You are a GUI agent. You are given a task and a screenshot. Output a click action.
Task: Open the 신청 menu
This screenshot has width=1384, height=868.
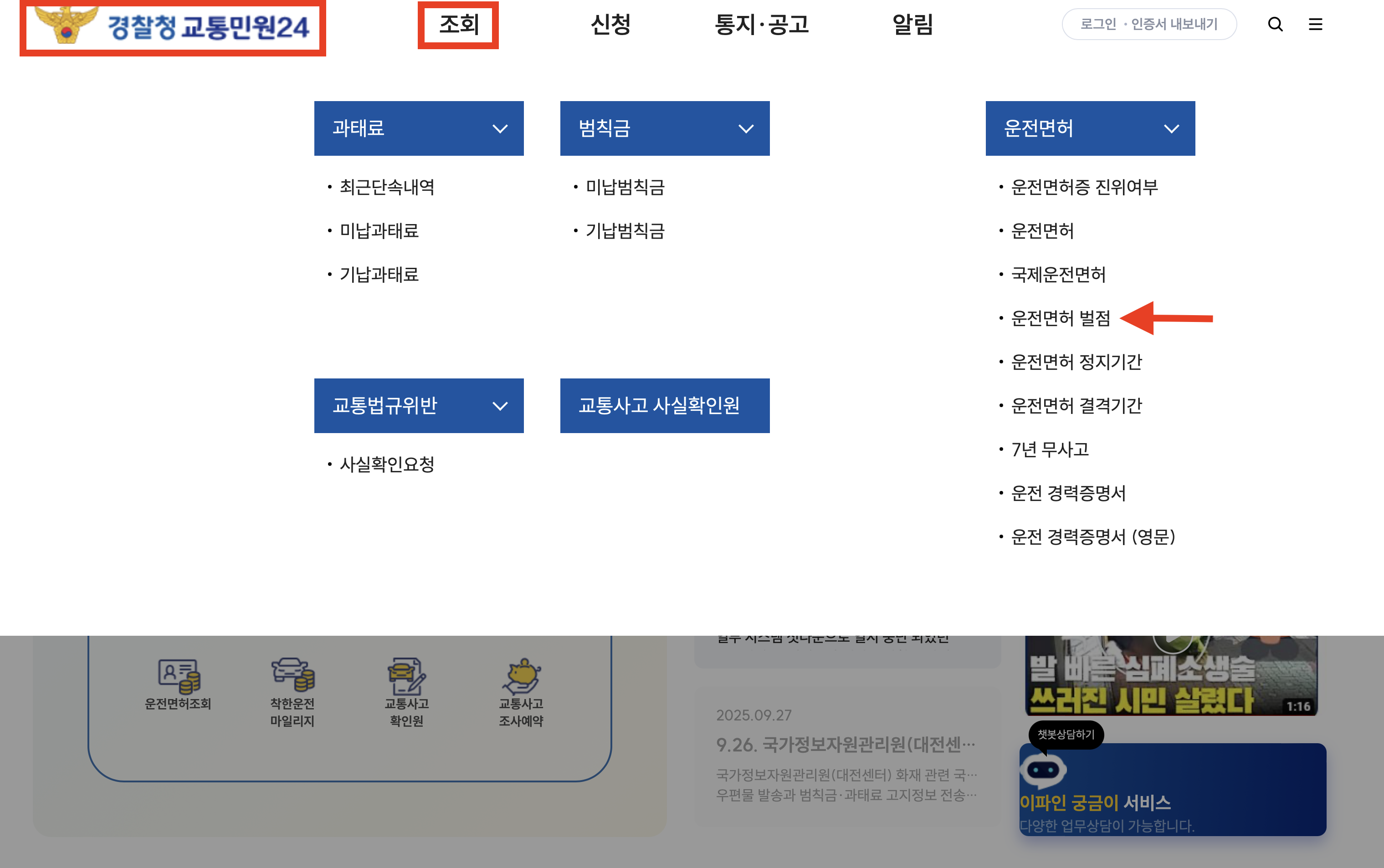click(610, 25)
